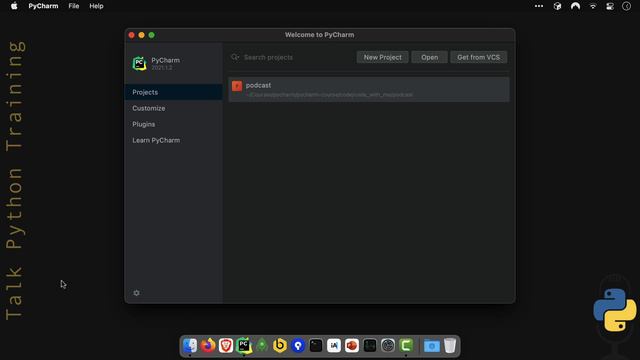The height and width of the screenshot is (360, 640).
Task: Click the podcast project's path text
Action: (x=329, y=95)
